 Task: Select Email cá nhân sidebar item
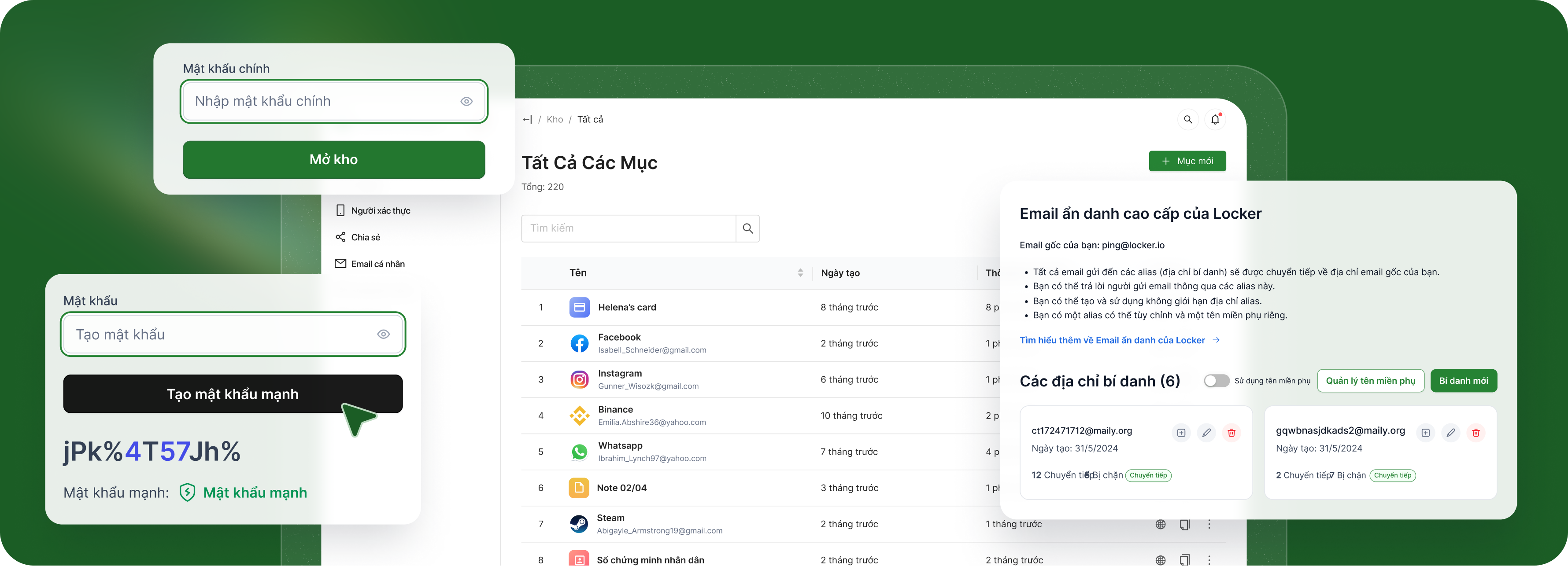click(x=377, y=264)
